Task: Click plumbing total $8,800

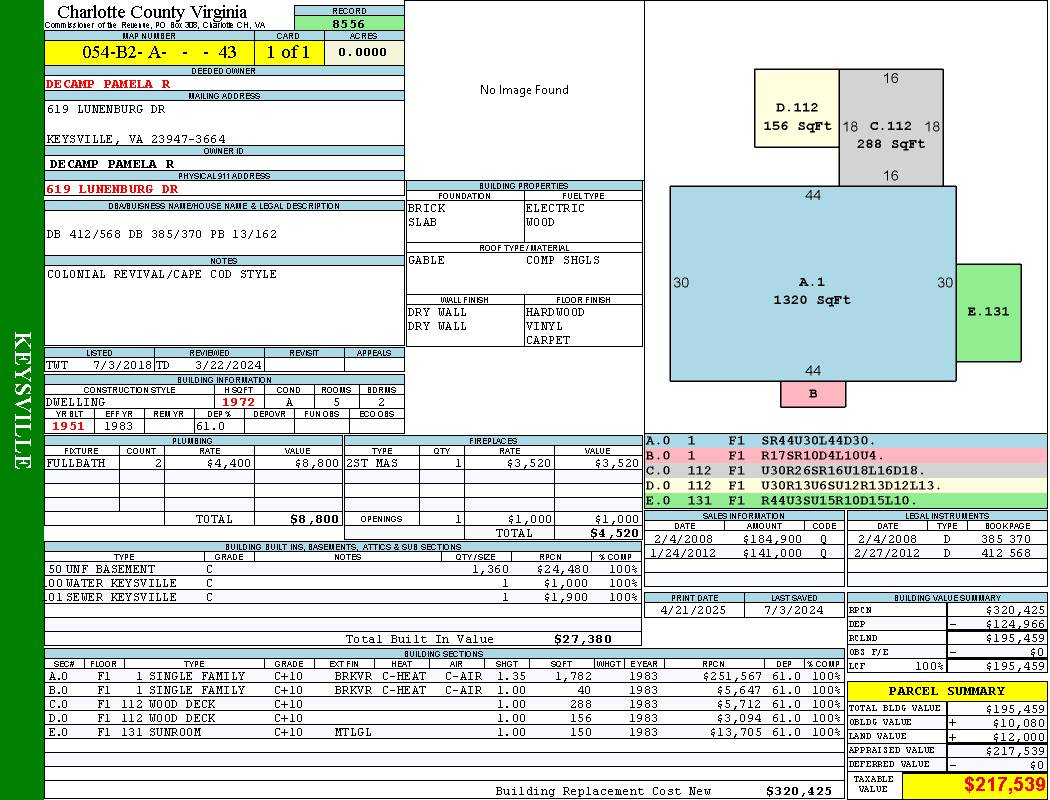Action: point(314,519)
